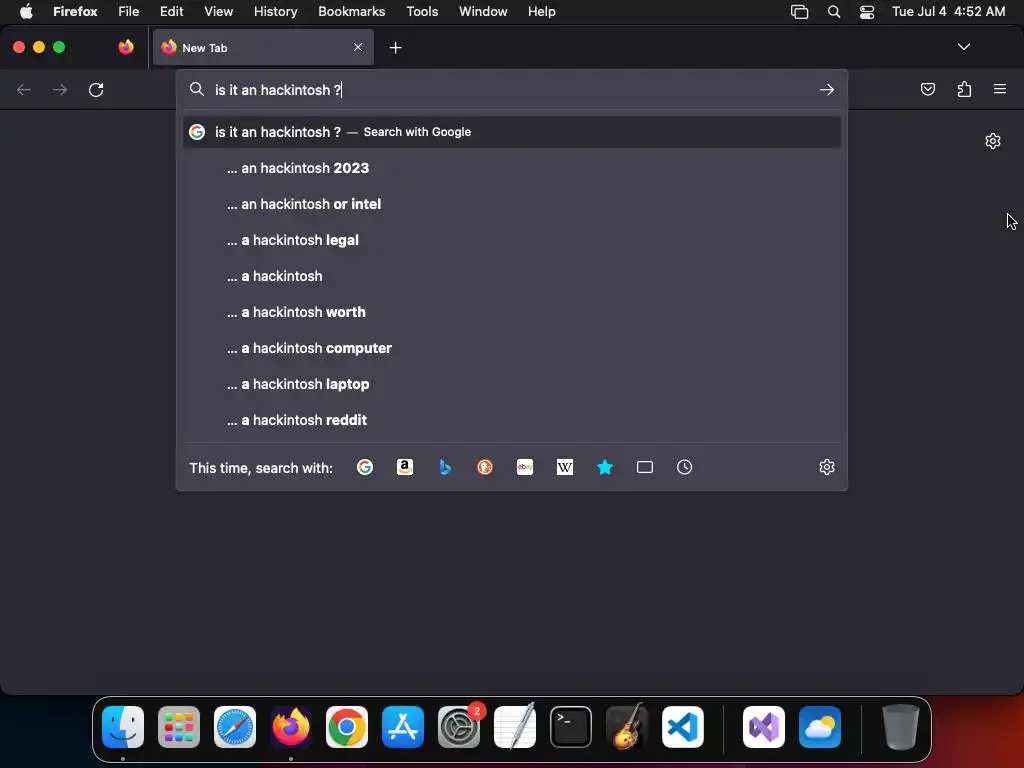Open Visual Studio Code from the Dock
This screenshot has height=768, width=1024.
[683, 727]
